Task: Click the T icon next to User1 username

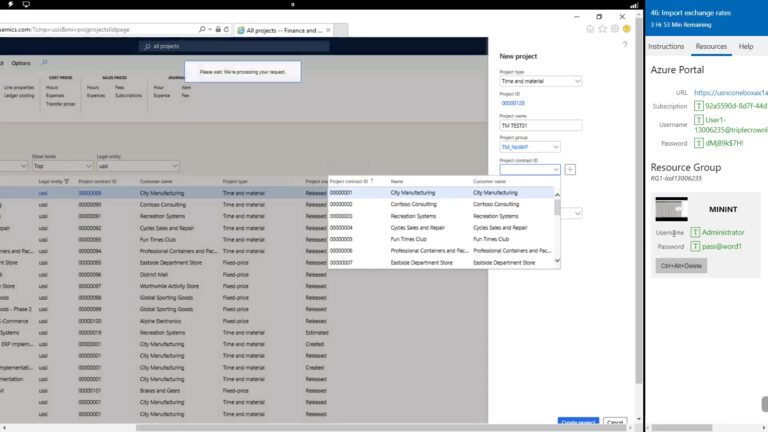Action: coord(699,120)
